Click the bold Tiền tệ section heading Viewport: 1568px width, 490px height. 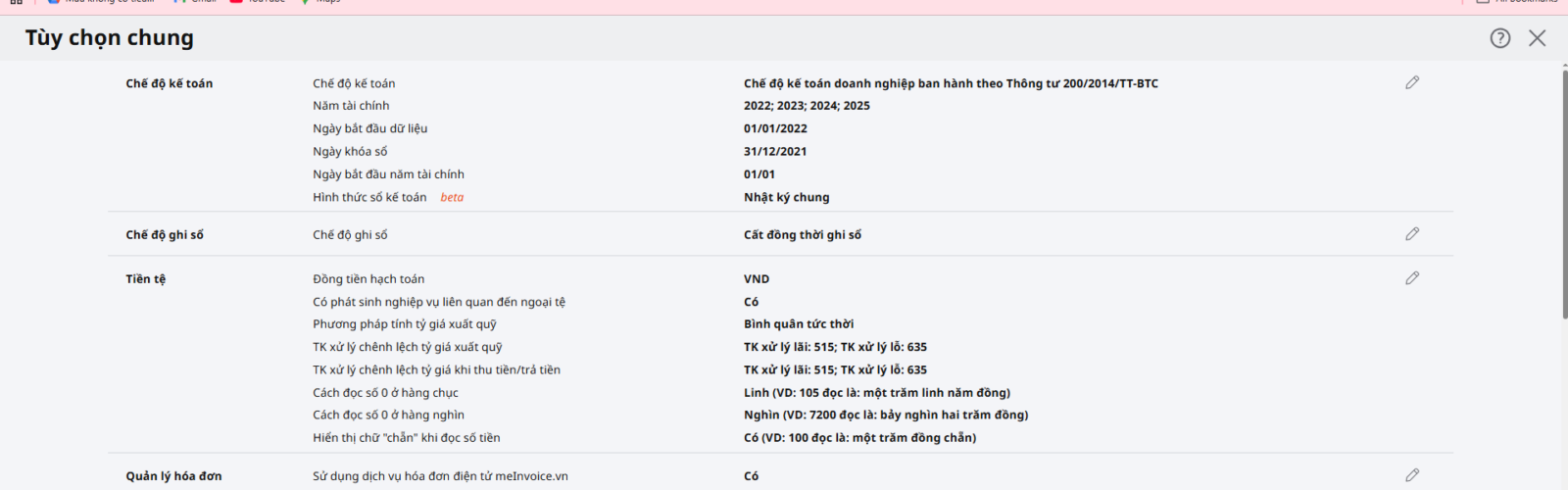point(145,279)
